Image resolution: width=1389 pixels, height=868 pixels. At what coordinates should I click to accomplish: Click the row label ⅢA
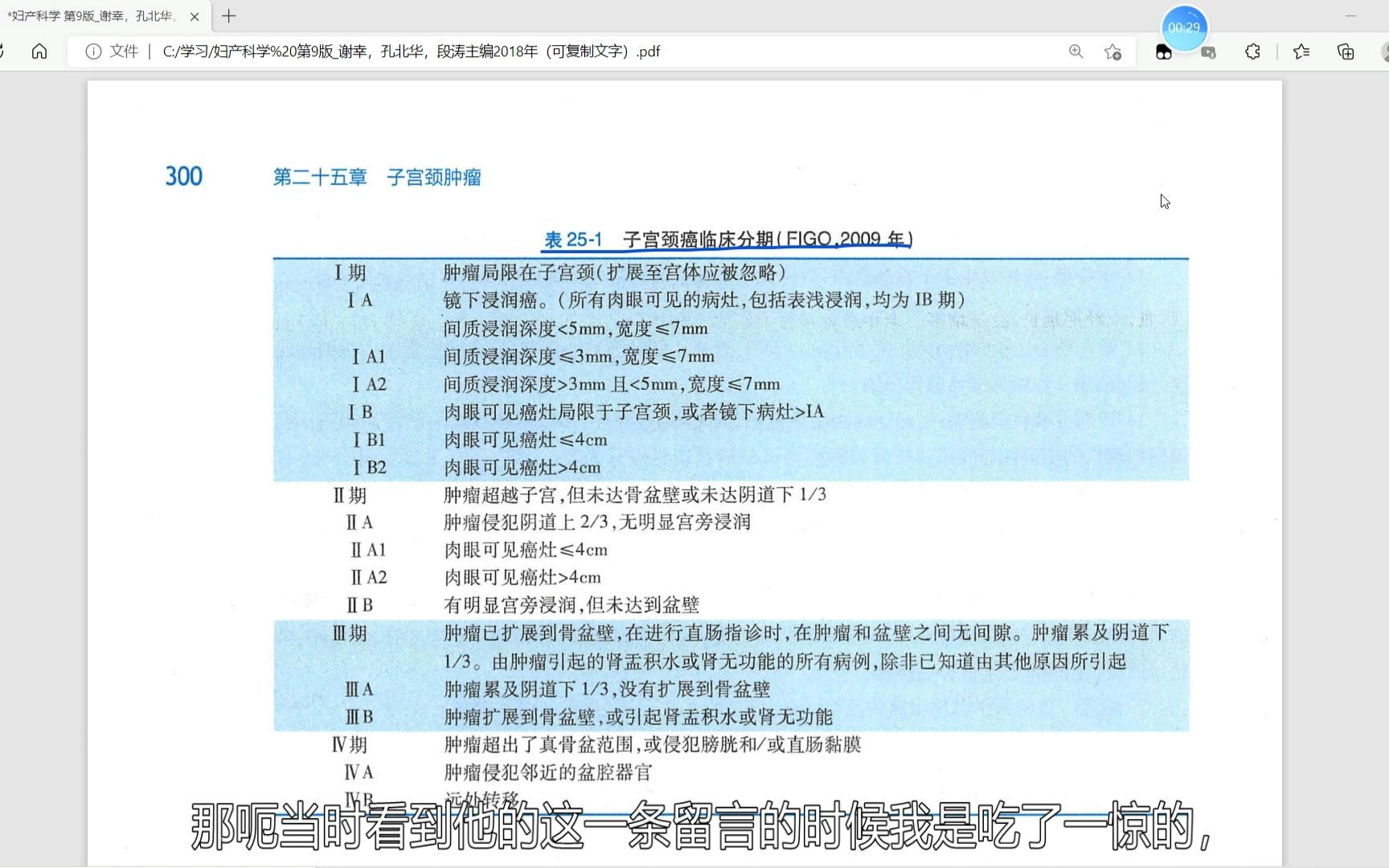(359, 689)
